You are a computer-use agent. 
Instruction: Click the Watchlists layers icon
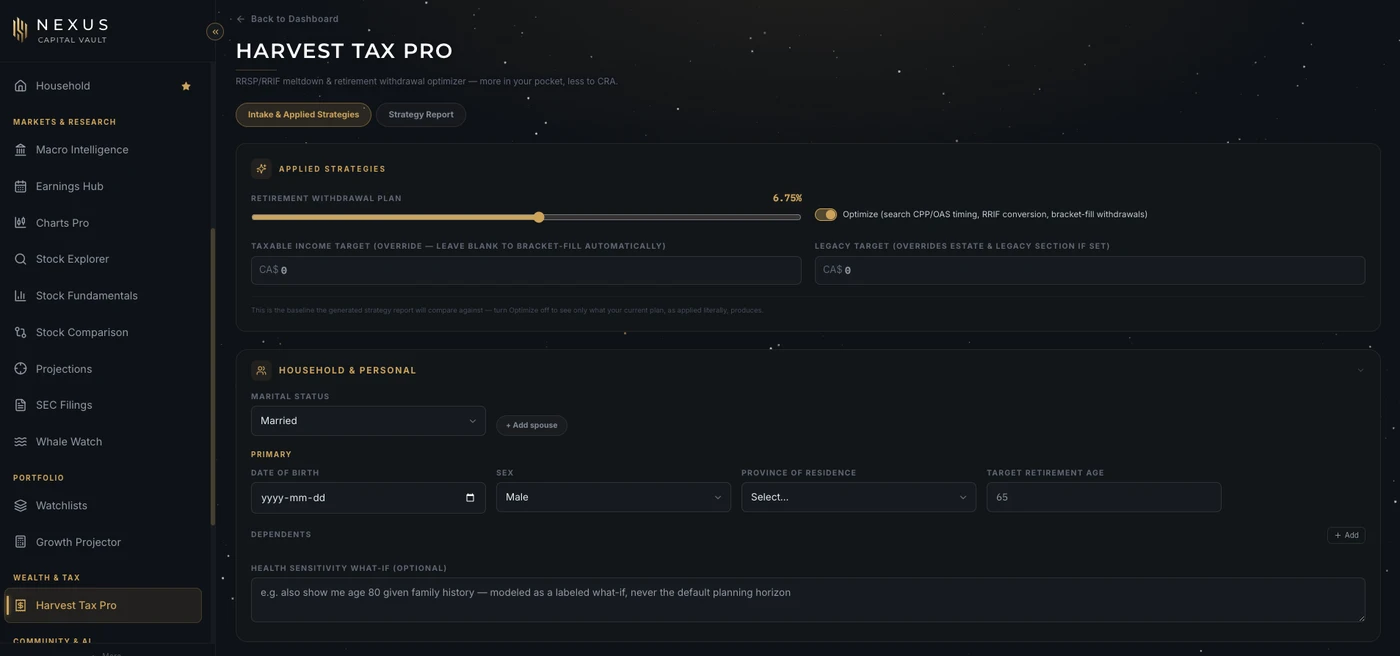[20, 506]
